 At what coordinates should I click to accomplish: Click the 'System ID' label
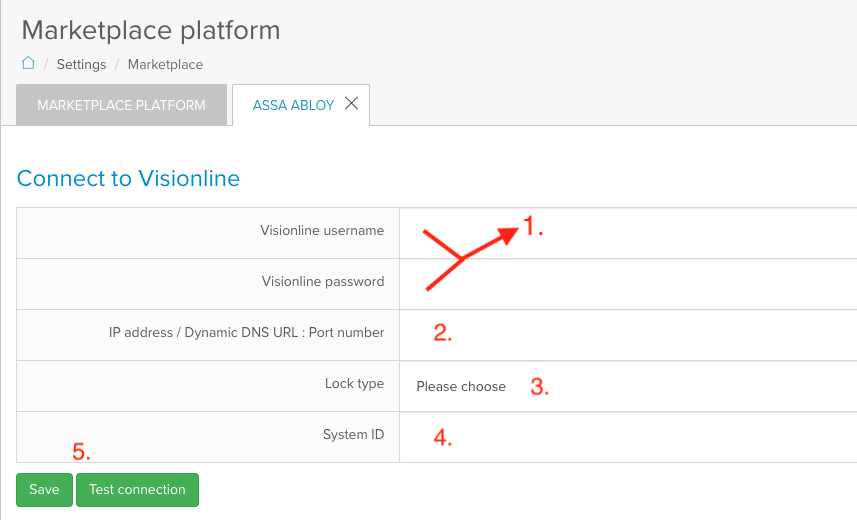click(353, 435)
